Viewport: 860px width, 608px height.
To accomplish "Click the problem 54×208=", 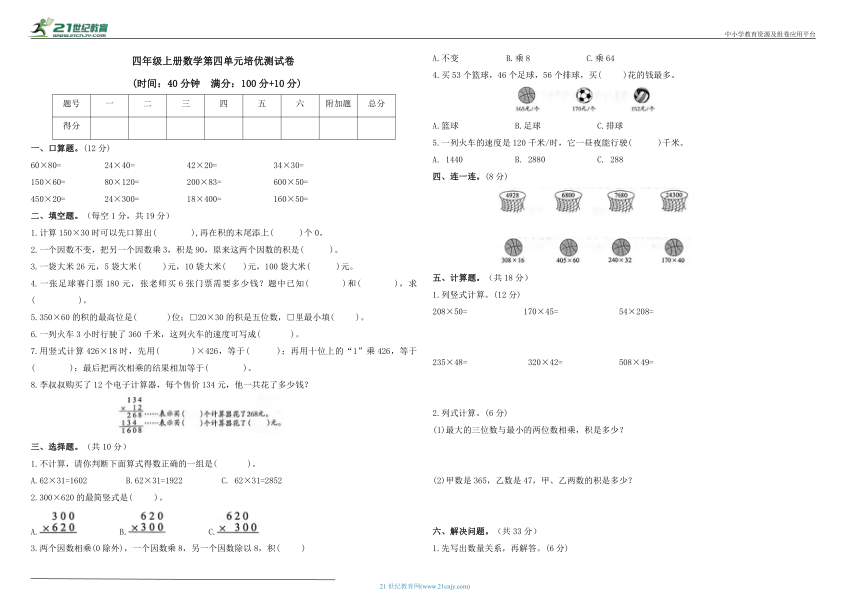I will click(x=636, y=311).
